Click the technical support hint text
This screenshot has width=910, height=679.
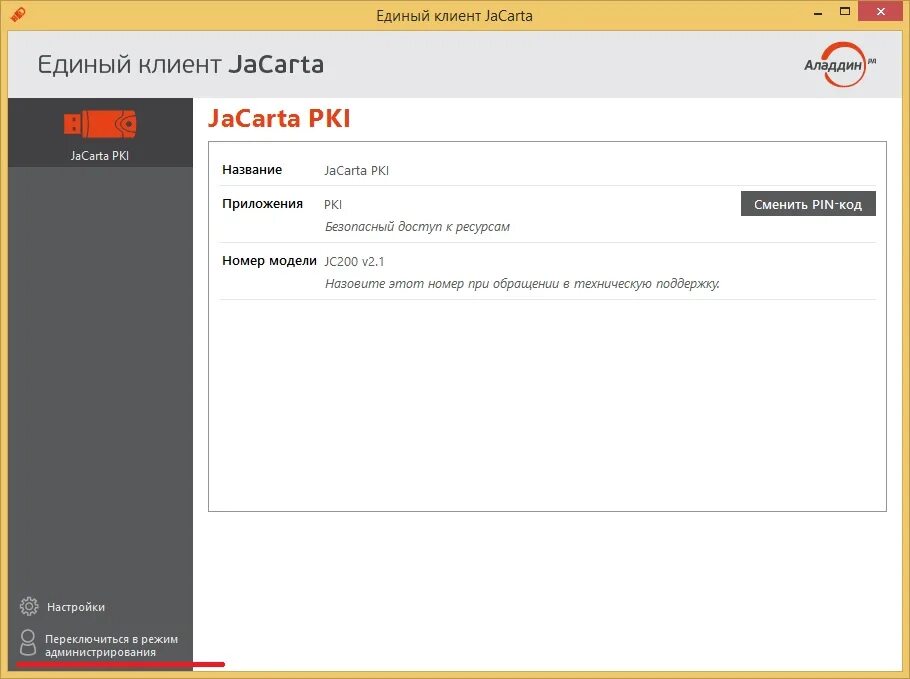[522, 284]
